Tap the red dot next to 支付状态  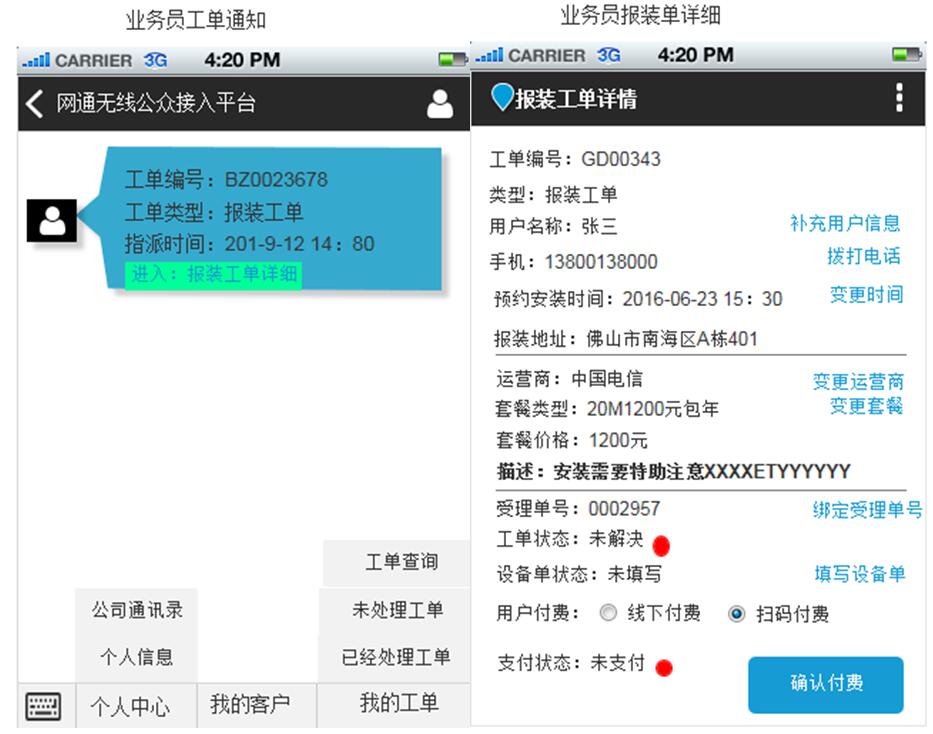663,667
